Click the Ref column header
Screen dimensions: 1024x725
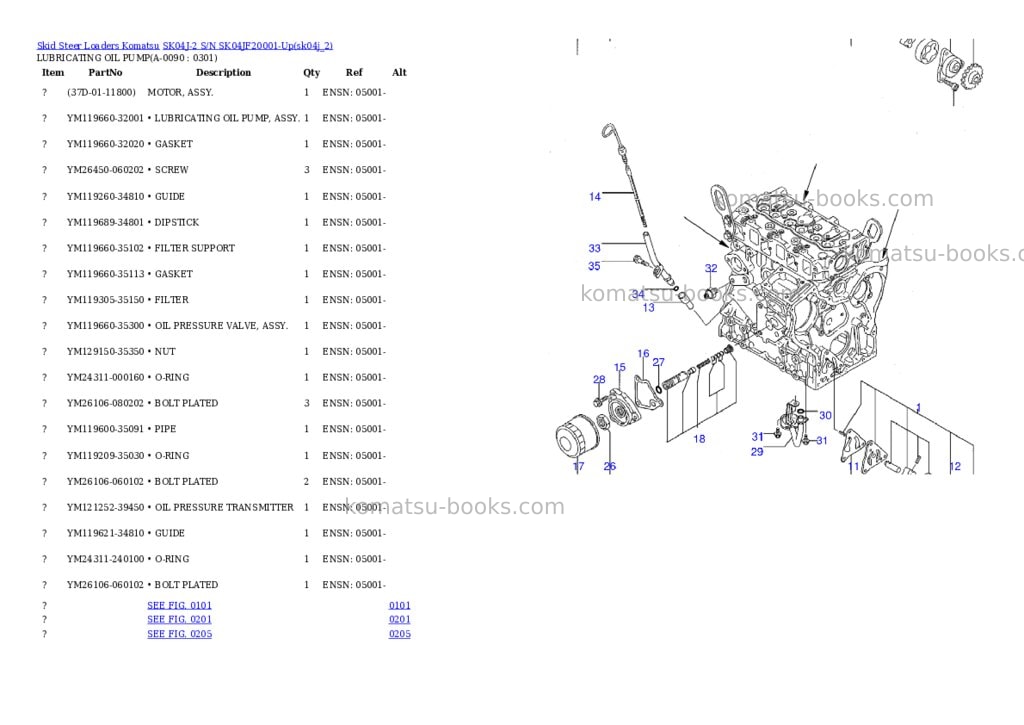pos(354,72)
